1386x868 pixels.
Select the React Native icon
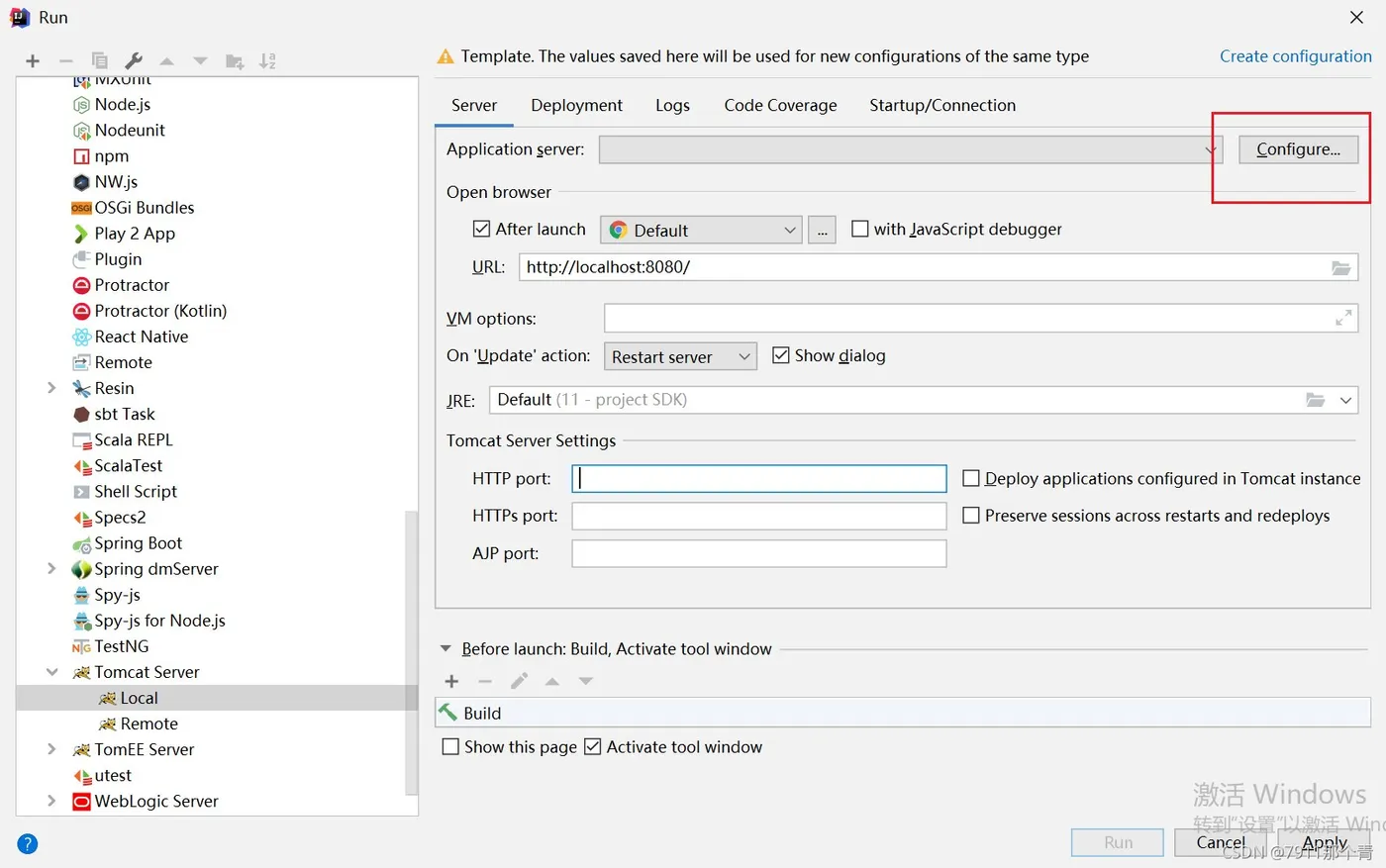pyautogui.click(x=81, y=337)
